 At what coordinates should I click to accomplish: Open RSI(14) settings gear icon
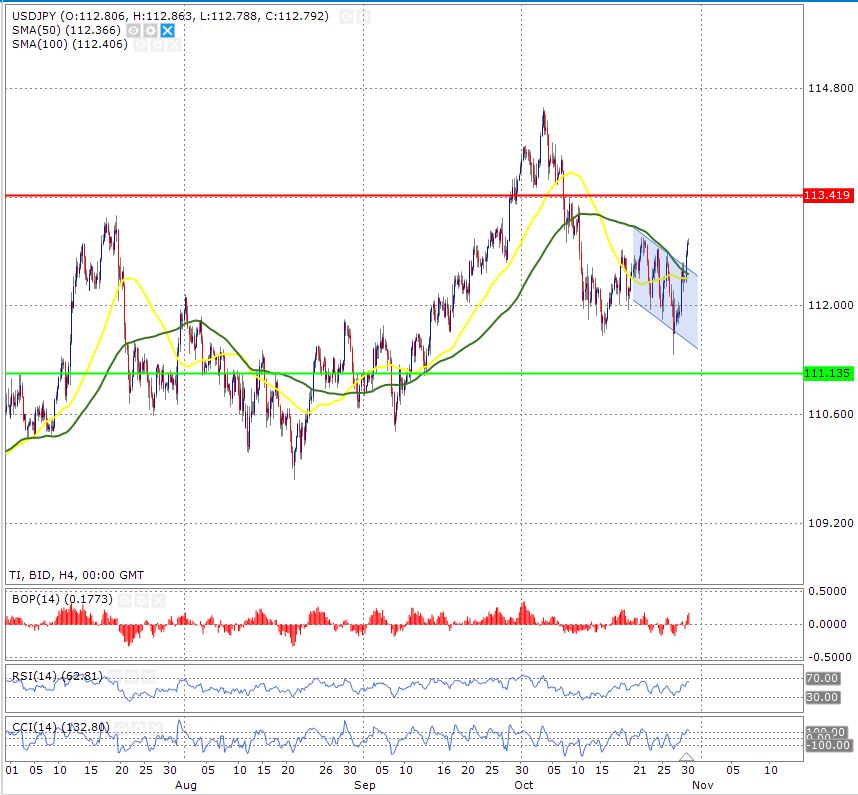point(130,676)
